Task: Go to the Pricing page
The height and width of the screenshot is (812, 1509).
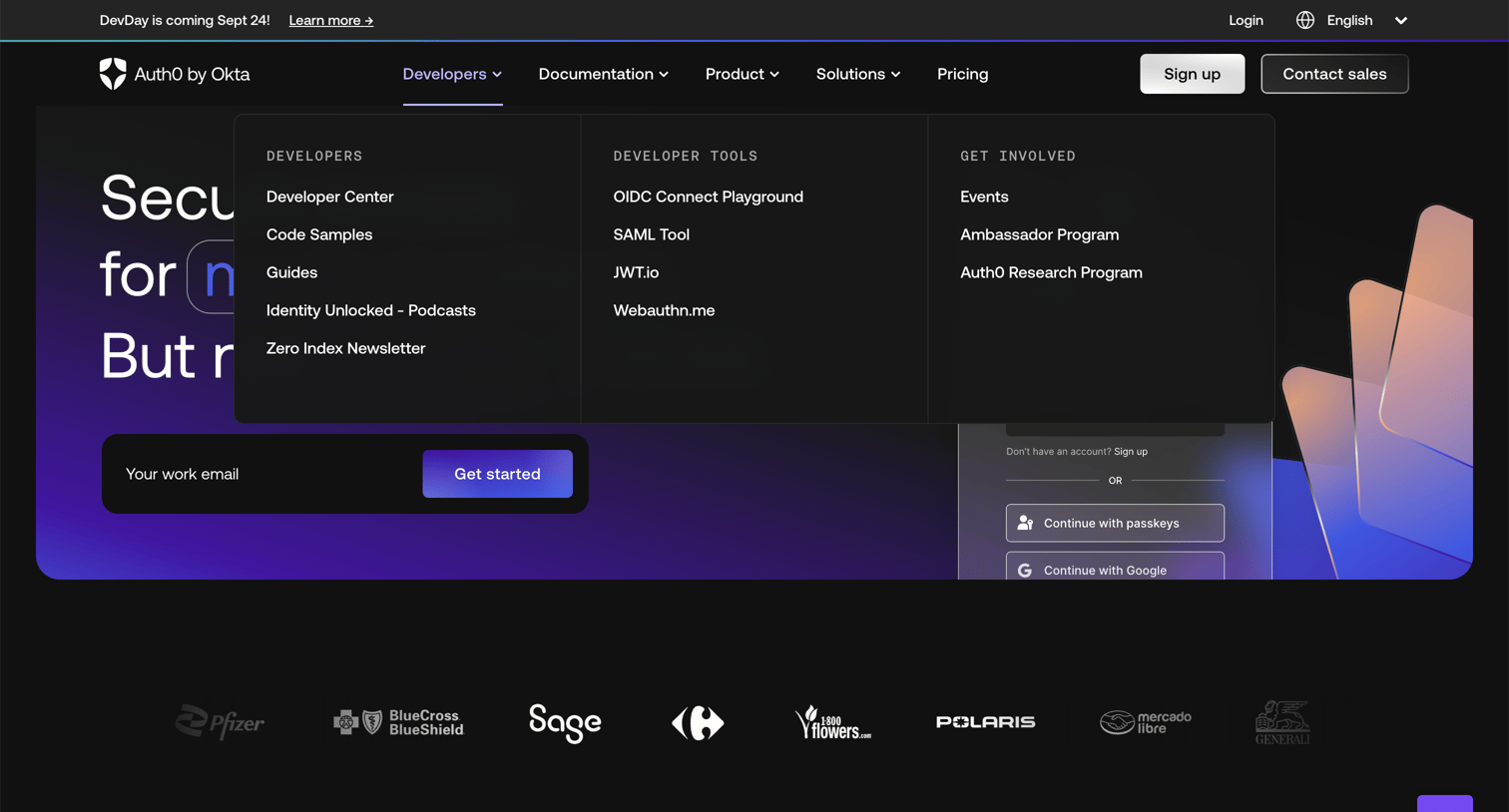Action: (963, 74)
